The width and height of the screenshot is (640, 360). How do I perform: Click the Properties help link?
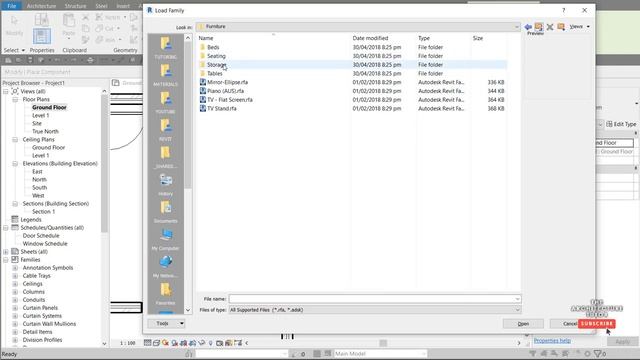552,341
